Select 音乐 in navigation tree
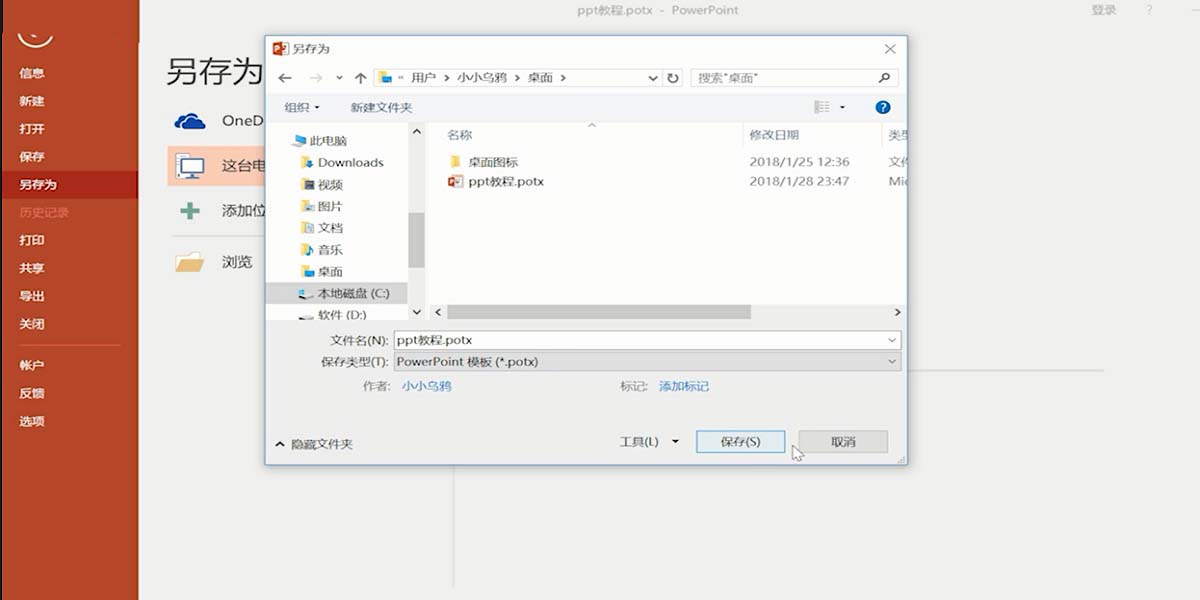The image size is (1200, 600). point(322,250)
